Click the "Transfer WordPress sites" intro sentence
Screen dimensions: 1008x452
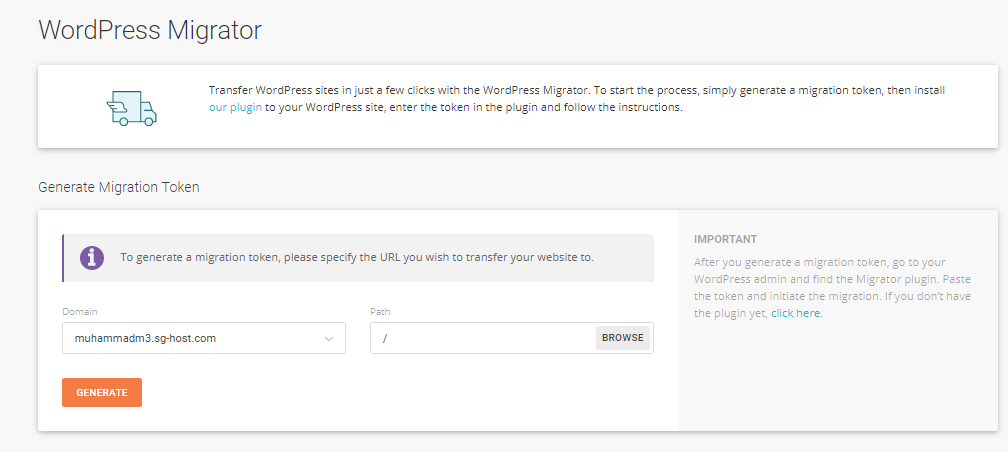396,90
